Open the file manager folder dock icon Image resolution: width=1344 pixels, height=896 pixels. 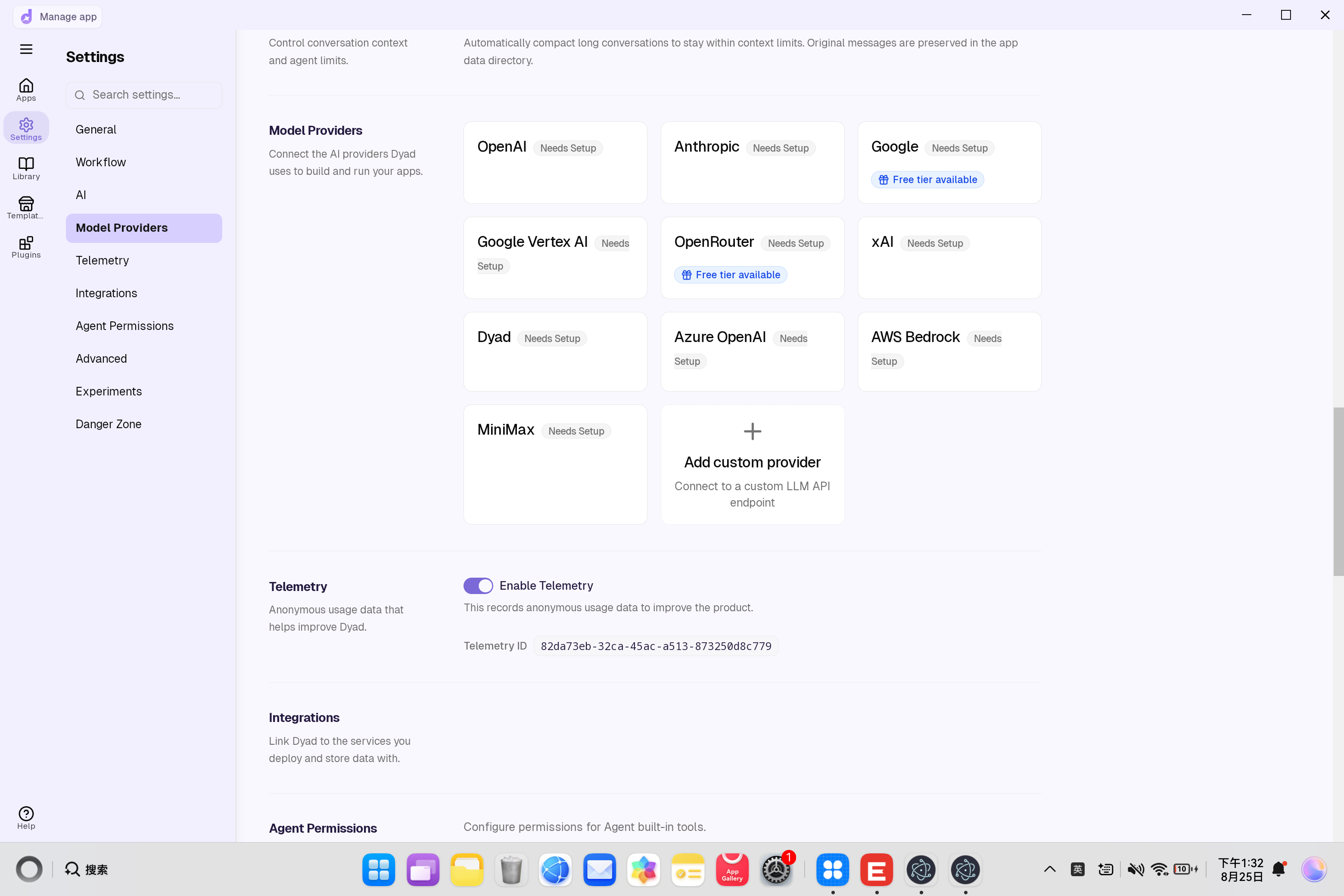pyautogui.click(x=467, y=870)
